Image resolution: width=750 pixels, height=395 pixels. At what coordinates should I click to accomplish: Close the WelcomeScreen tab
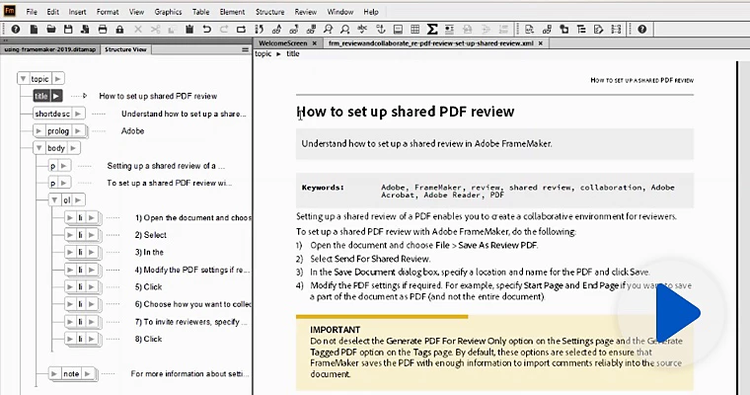[314, 43]
